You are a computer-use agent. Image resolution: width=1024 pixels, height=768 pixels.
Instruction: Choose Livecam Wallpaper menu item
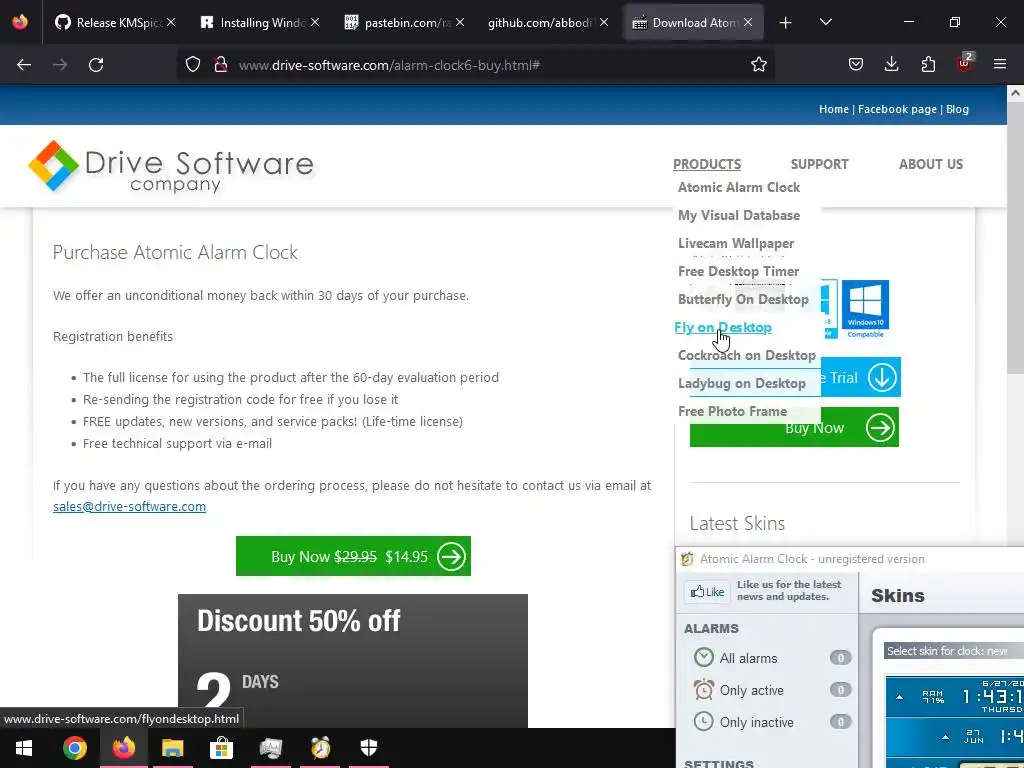(736, 244)
